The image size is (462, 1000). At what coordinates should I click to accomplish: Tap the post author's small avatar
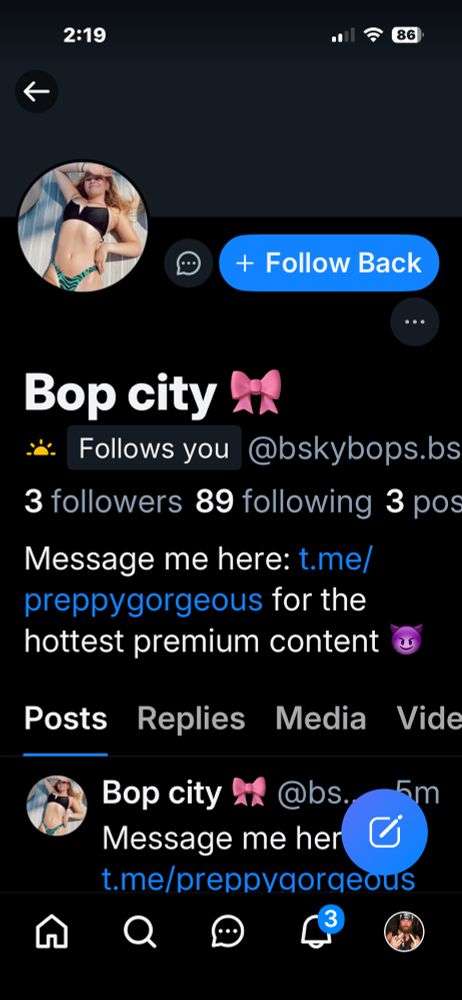[x=56, y=805]
